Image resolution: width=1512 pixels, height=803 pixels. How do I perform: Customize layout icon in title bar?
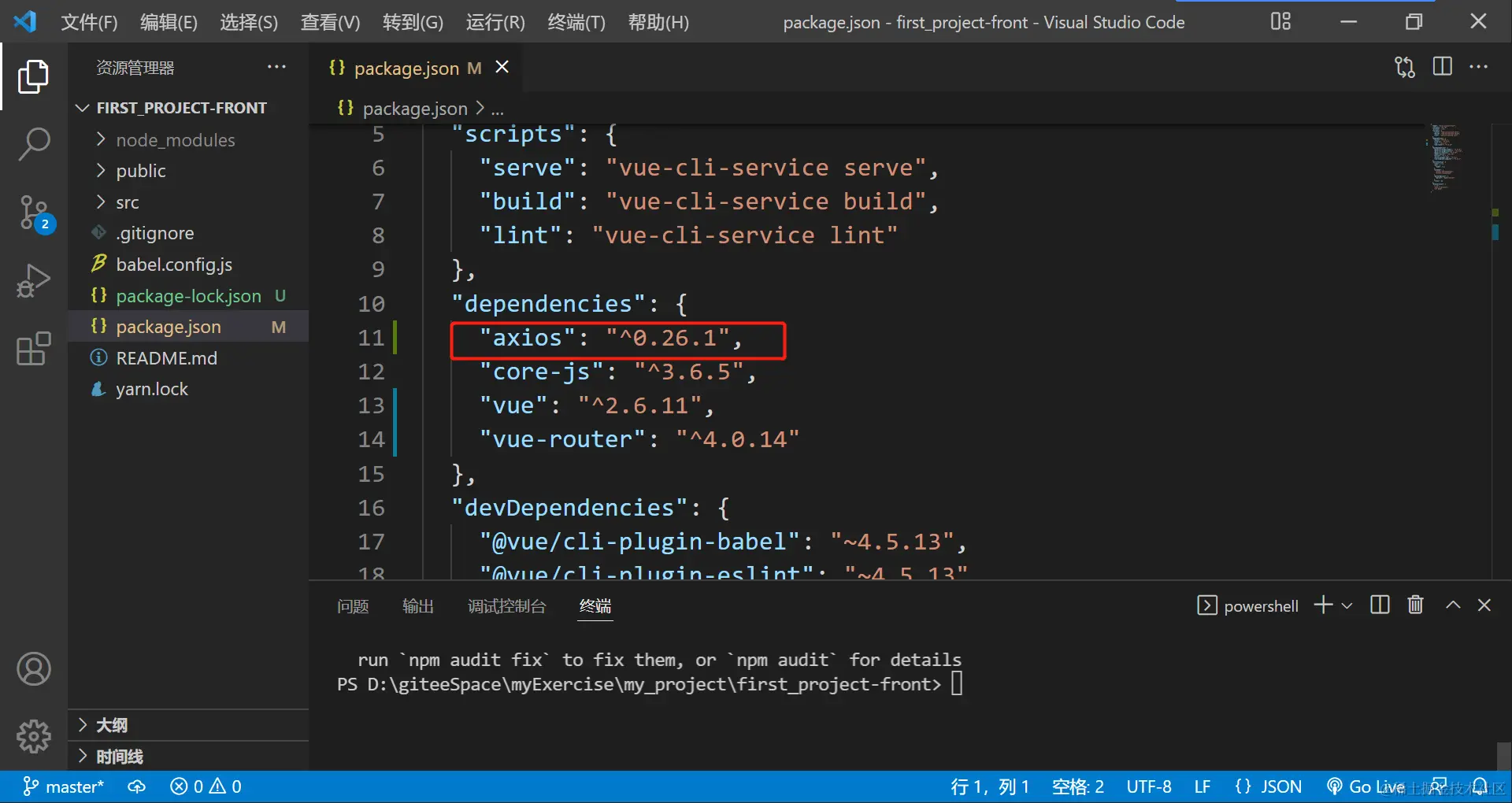click(1280, 21)
